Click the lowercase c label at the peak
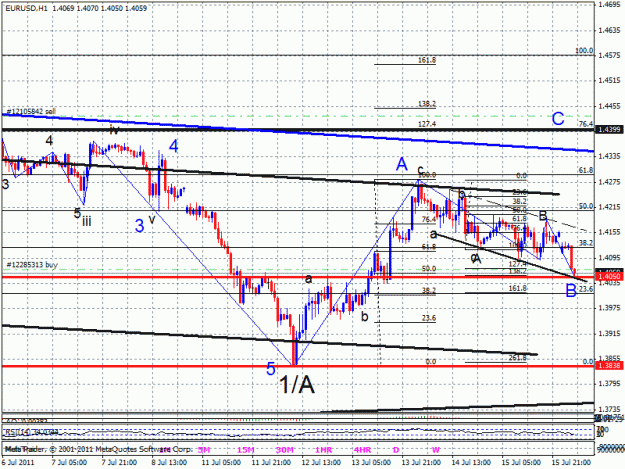Viewport: 625px width, 469px height. [x=420, y=171]
